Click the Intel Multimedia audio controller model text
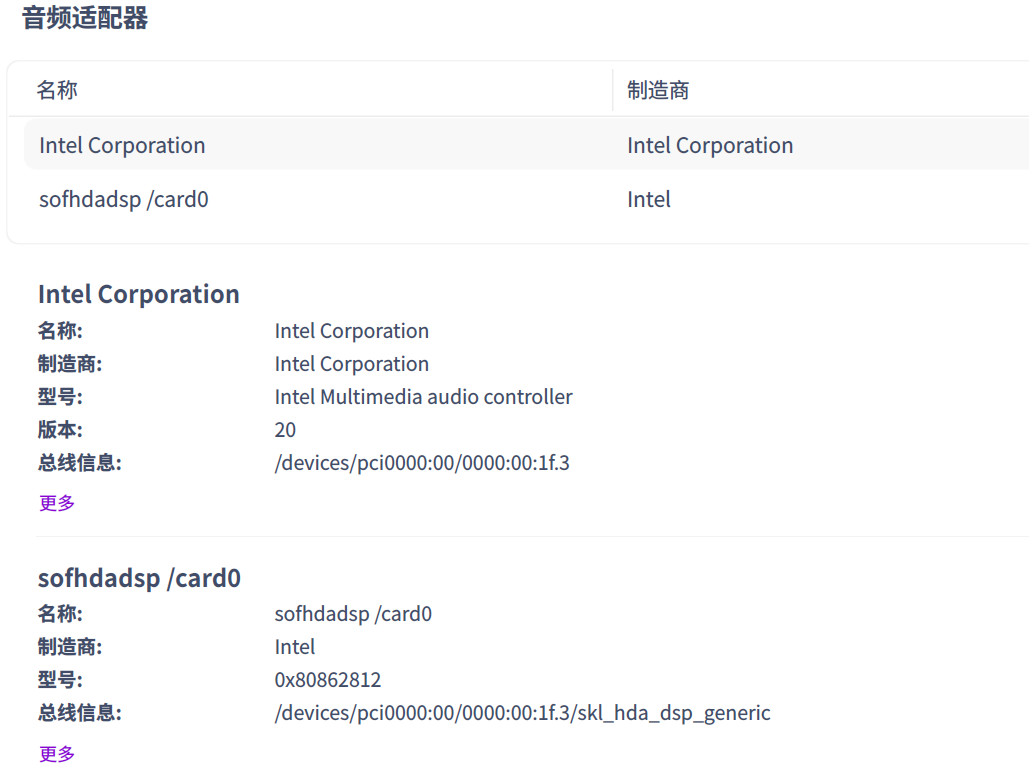 (424, 397)
